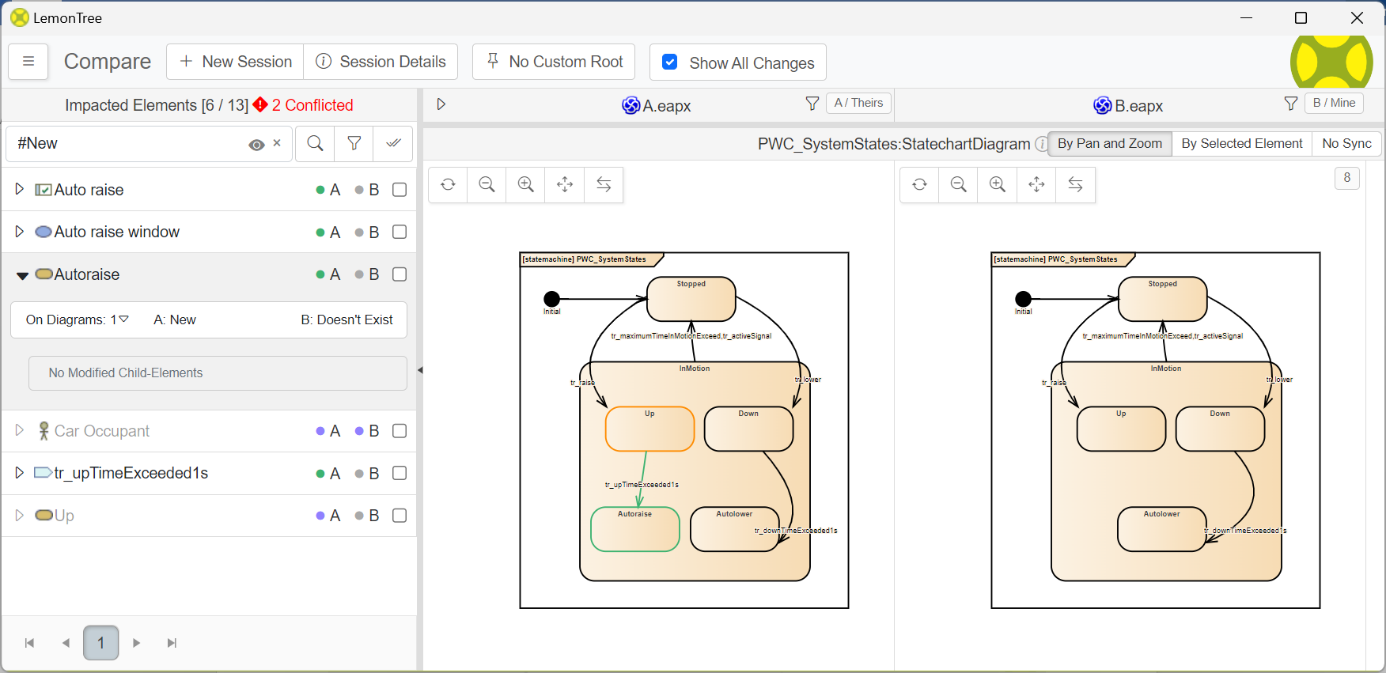Refresh the A.eapx diagram view
The image size is (1386, 673).
tap(448, 185)
